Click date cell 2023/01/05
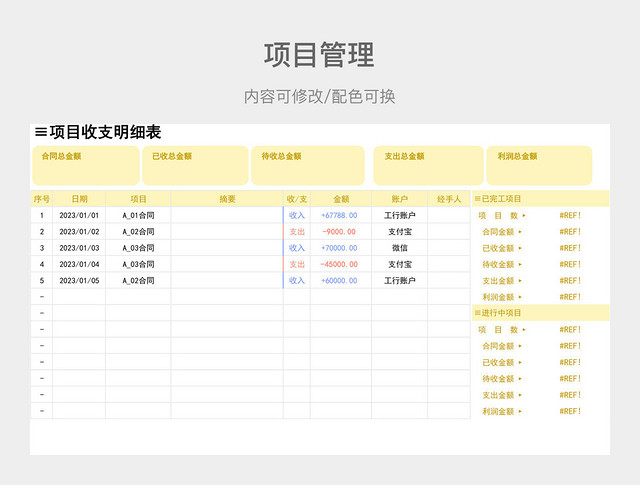 click(79, 280)
